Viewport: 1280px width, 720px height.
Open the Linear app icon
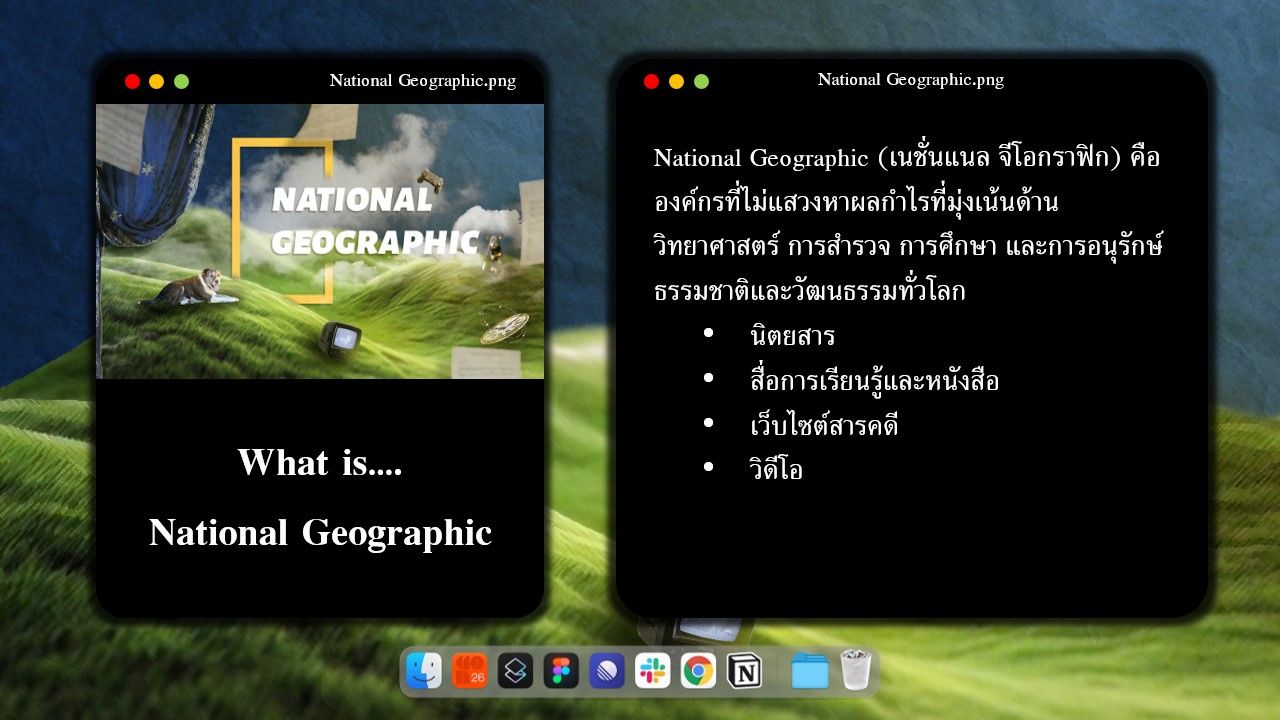click(x=607, y=671)
